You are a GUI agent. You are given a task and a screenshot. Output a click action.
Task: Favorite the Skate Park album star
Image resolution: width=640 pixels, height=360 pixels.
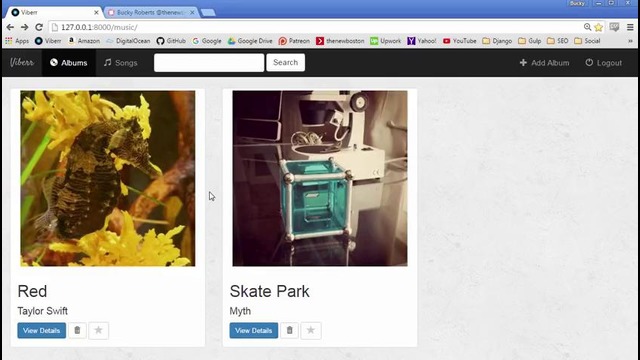click(311, 330)
